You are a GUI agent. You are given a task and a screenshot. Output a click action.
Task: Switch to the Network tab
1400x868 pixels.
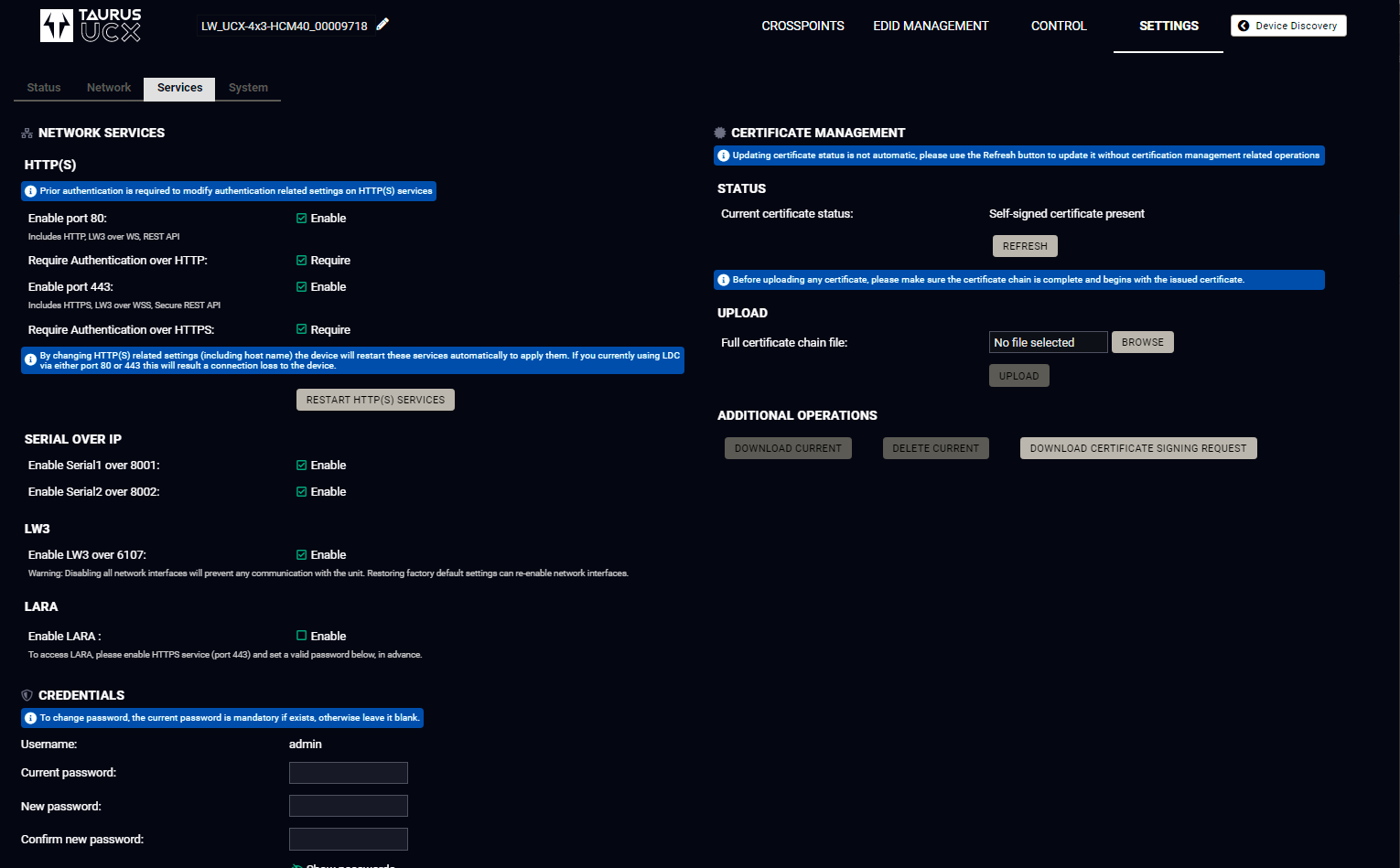coord(109,88)
